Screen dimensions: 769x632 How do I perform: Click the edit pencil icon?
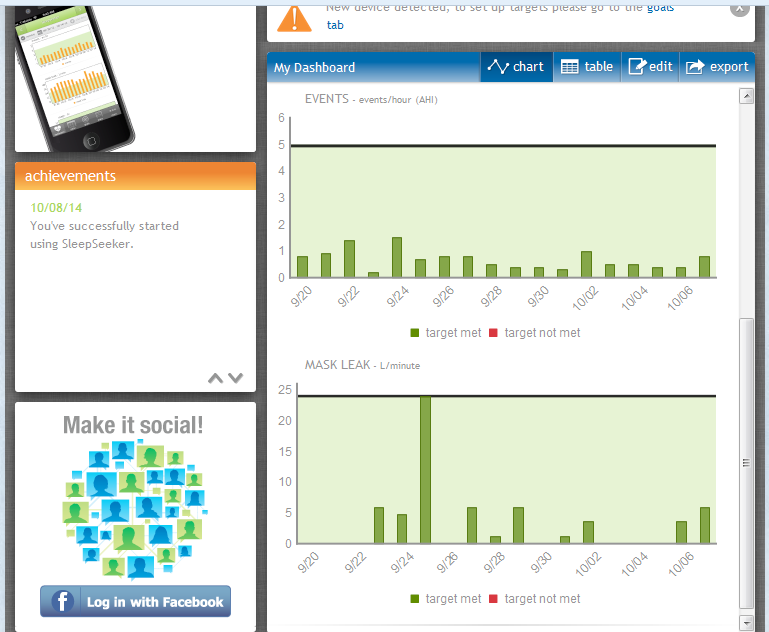pos(638,66)
